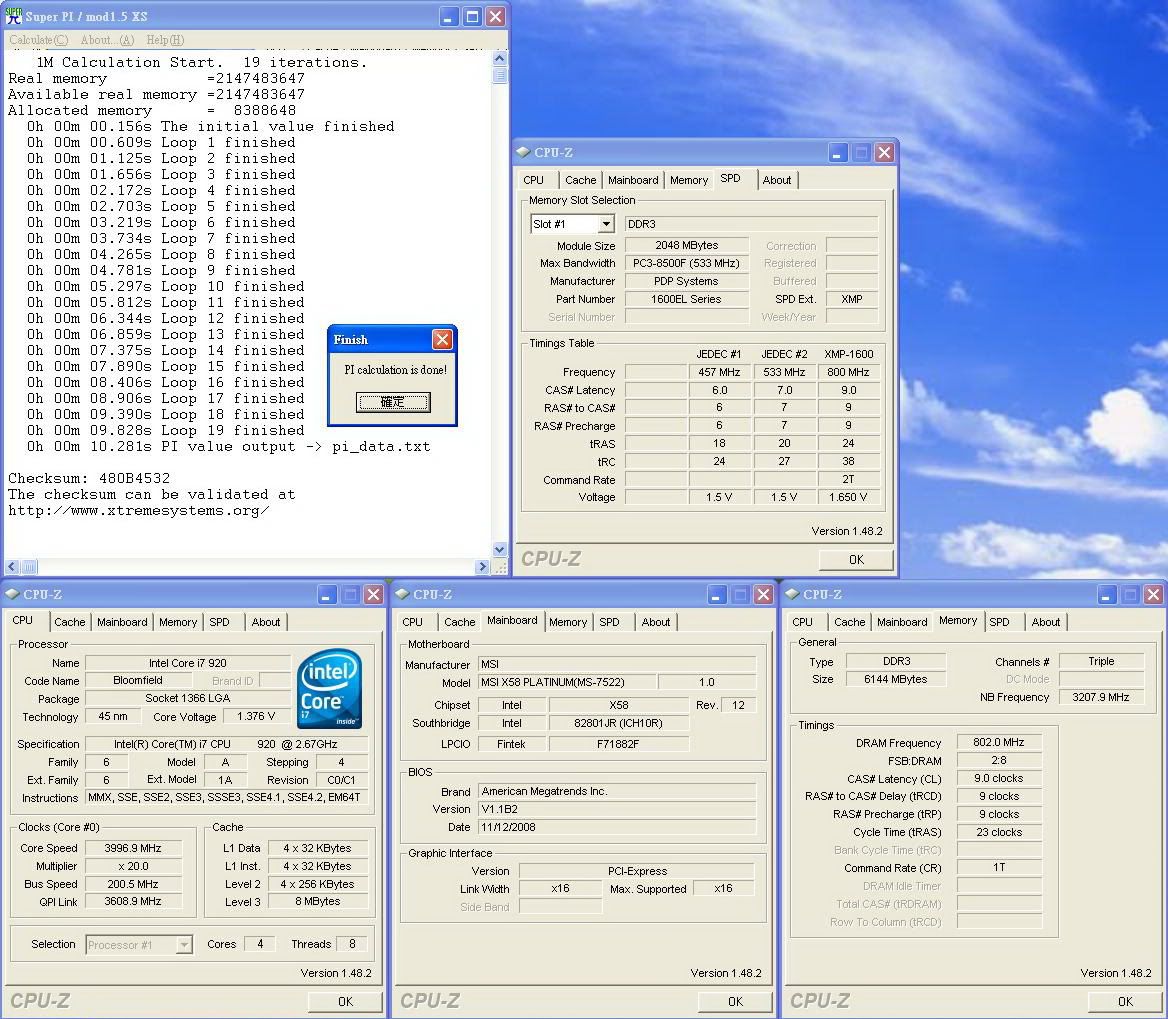This screenshot has width=1168, height=1019.
Task: Click Super PI vertical scrollbar down arrow
Action: pos(500,550)
